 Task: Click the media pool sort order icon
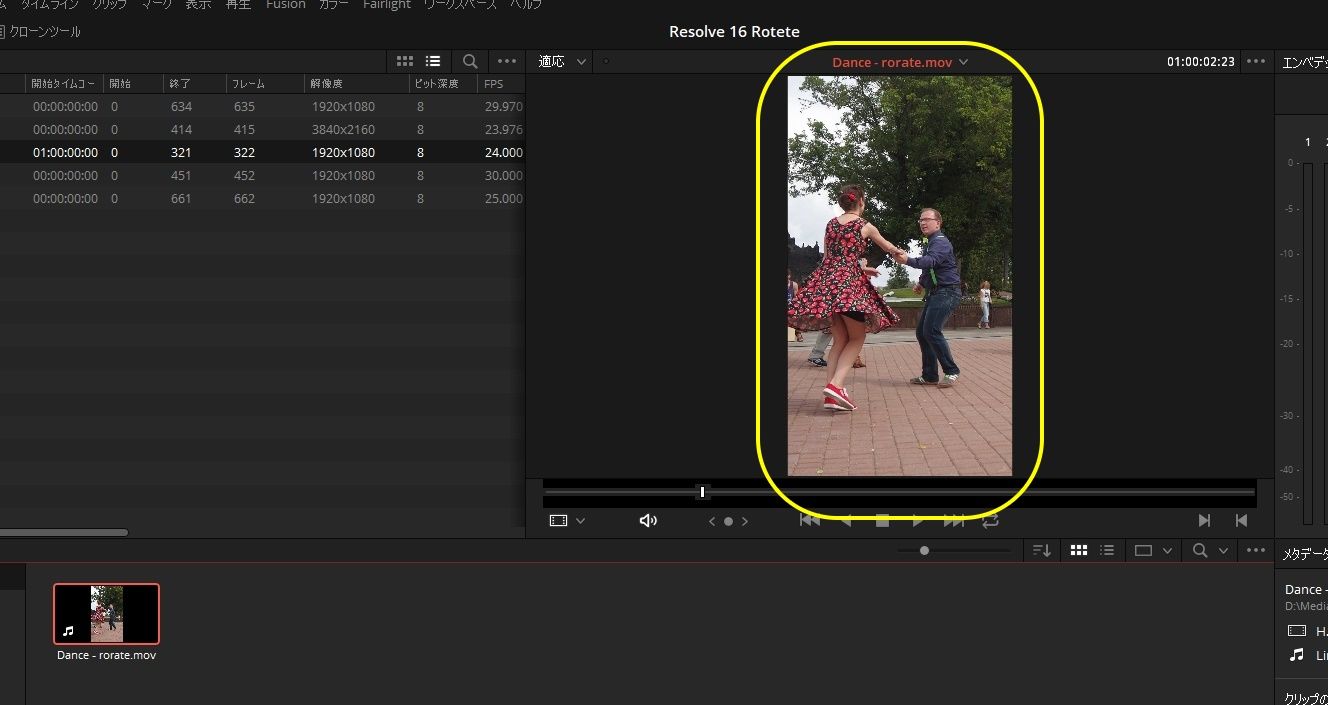[1042, 550]
